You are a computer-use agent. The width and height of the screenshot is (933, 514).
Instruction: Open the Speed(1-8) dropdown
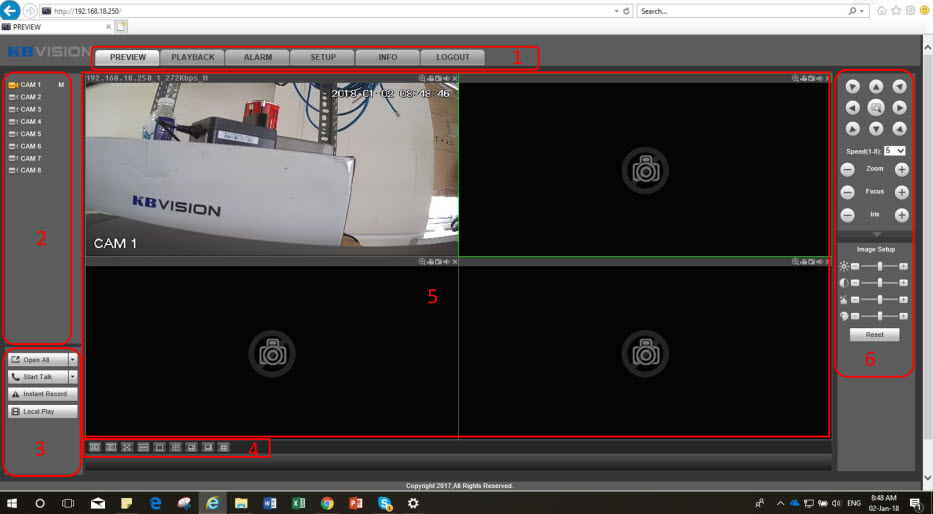896,150
